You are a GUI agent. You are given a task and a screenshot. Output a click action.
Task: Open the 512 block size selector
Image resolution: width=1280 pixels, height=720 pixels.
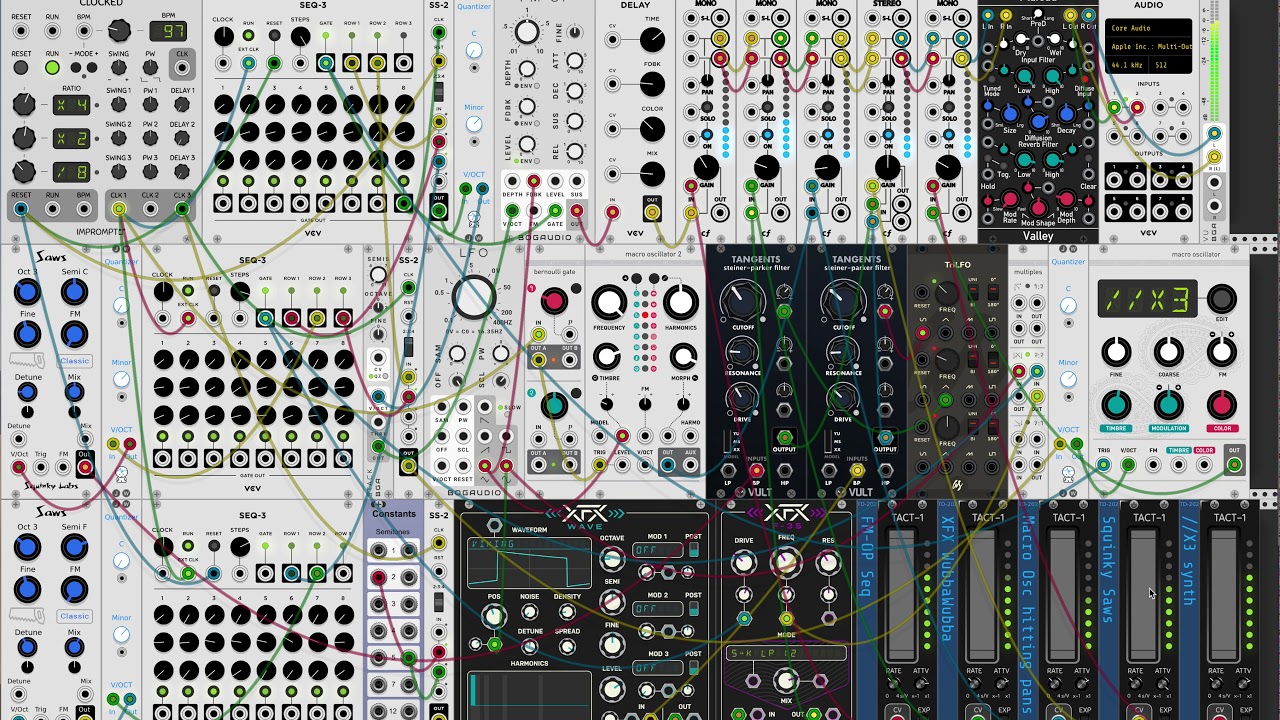tap(1172, 65)
